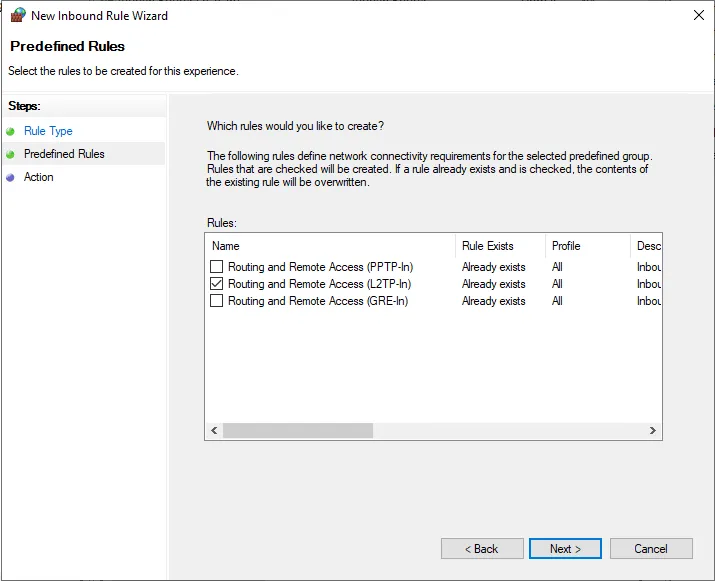Click the blue bullet beside Action step
Viewport: 715px width, 581px height.
[x=11, y=177]
